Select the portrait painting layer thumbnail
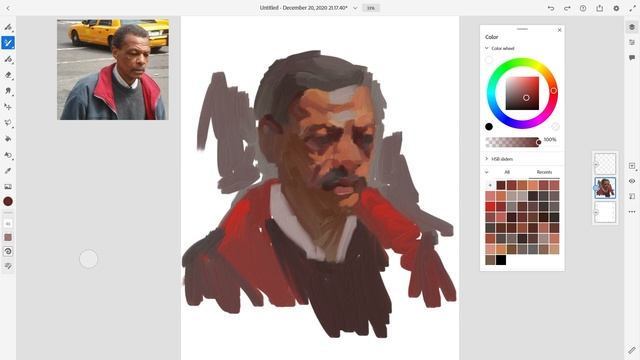 605,188
